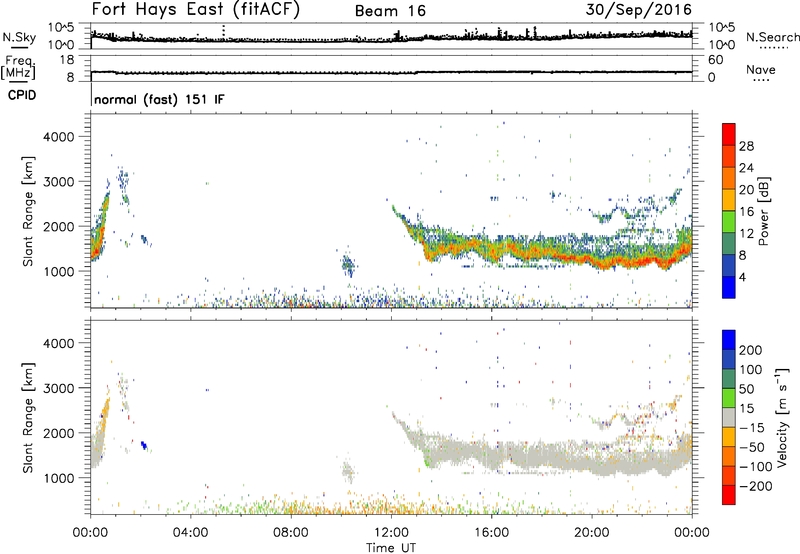This screenshot has width=800, height=554.
Task: Click the '200' tick on Velocity colorbar
Action: point(751,350)
